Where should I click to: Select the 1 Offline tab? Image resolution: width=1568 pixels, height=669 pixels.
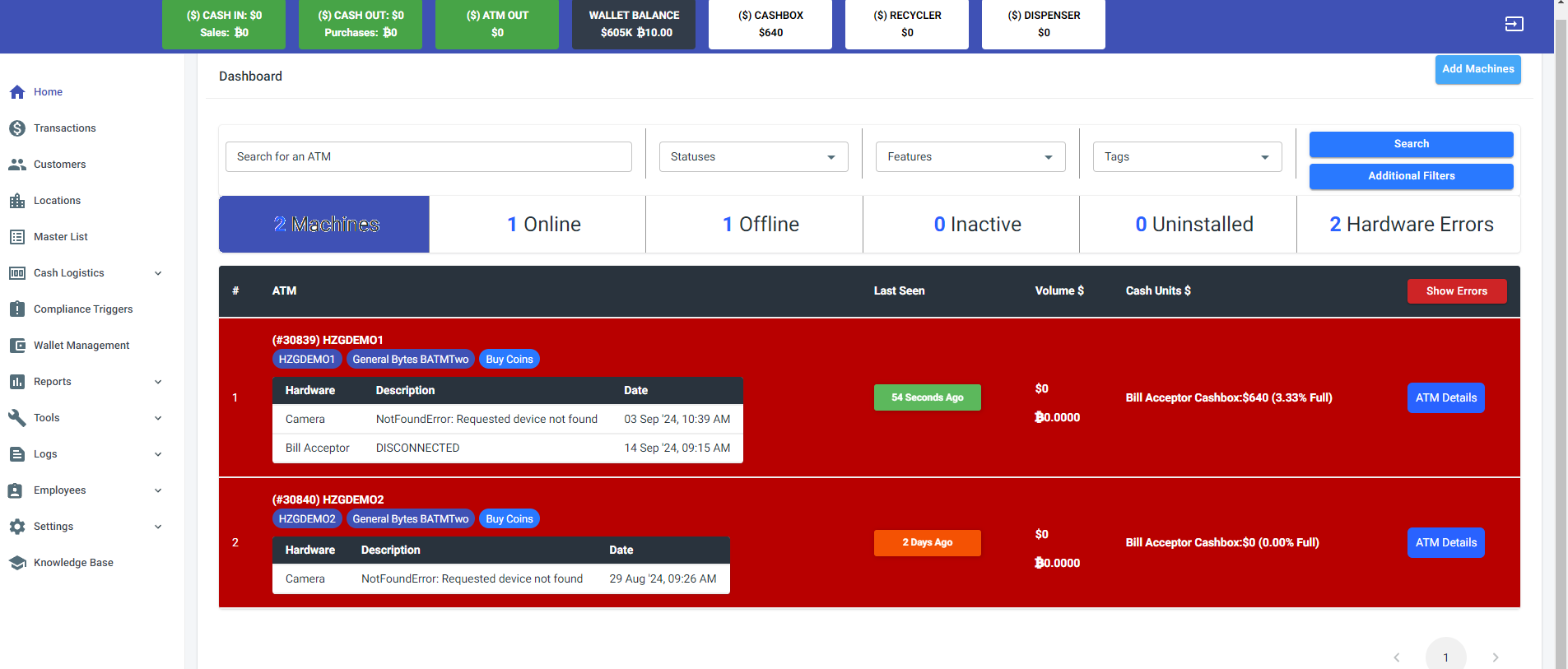click(761, 225)
